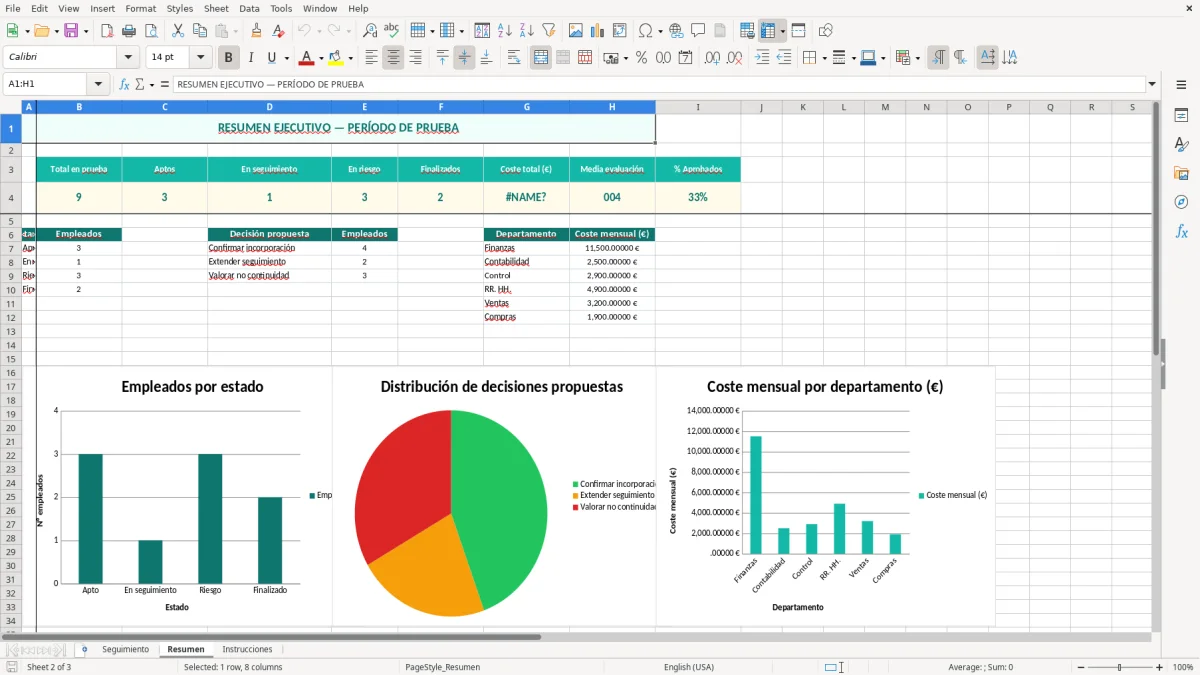Click the zoom in plus button
The width and height of the screenshot is (1200, 675).
pos(1160,667)
